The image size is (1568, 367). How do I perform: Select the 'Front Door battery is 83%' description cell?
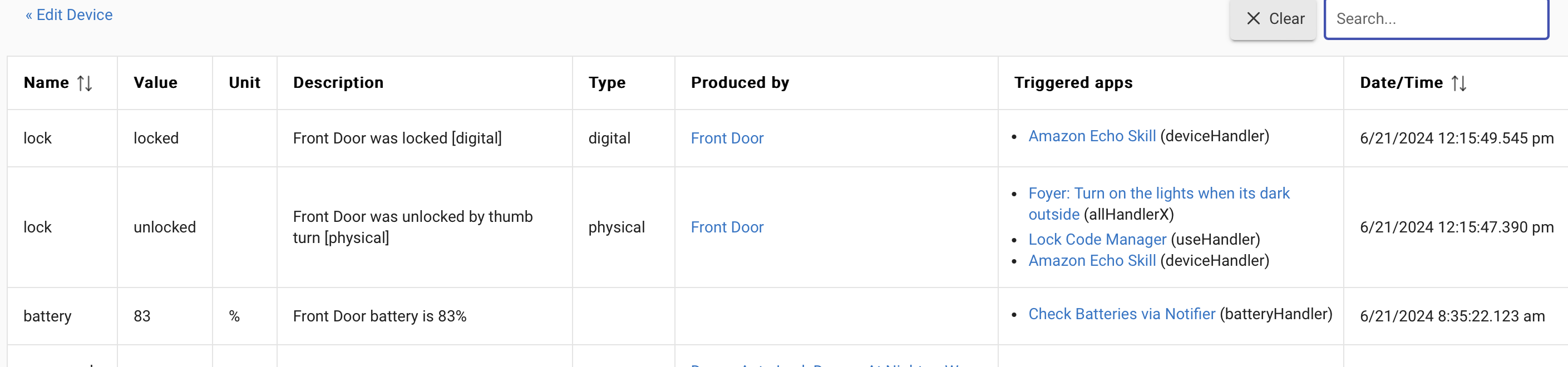tap(379, 316)
